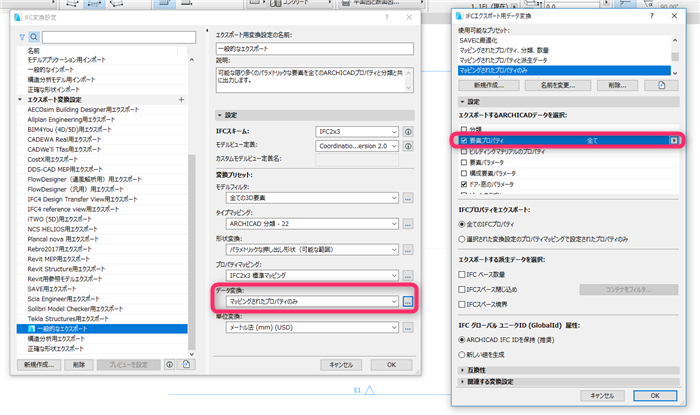
Task: Click the plus icon beside エクスポート変換設定
Action: (x=181, y=100)
